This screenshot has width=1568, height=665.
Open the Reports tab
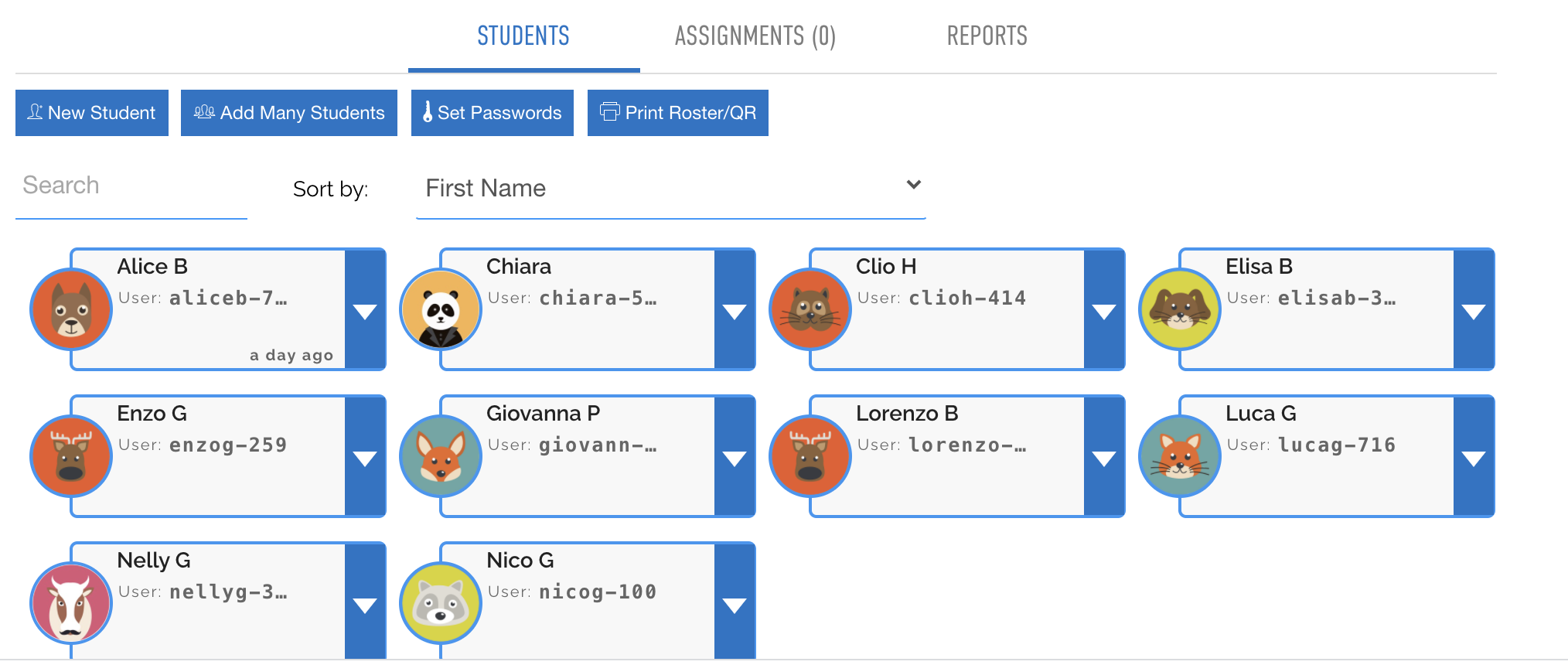coord(987,36)
